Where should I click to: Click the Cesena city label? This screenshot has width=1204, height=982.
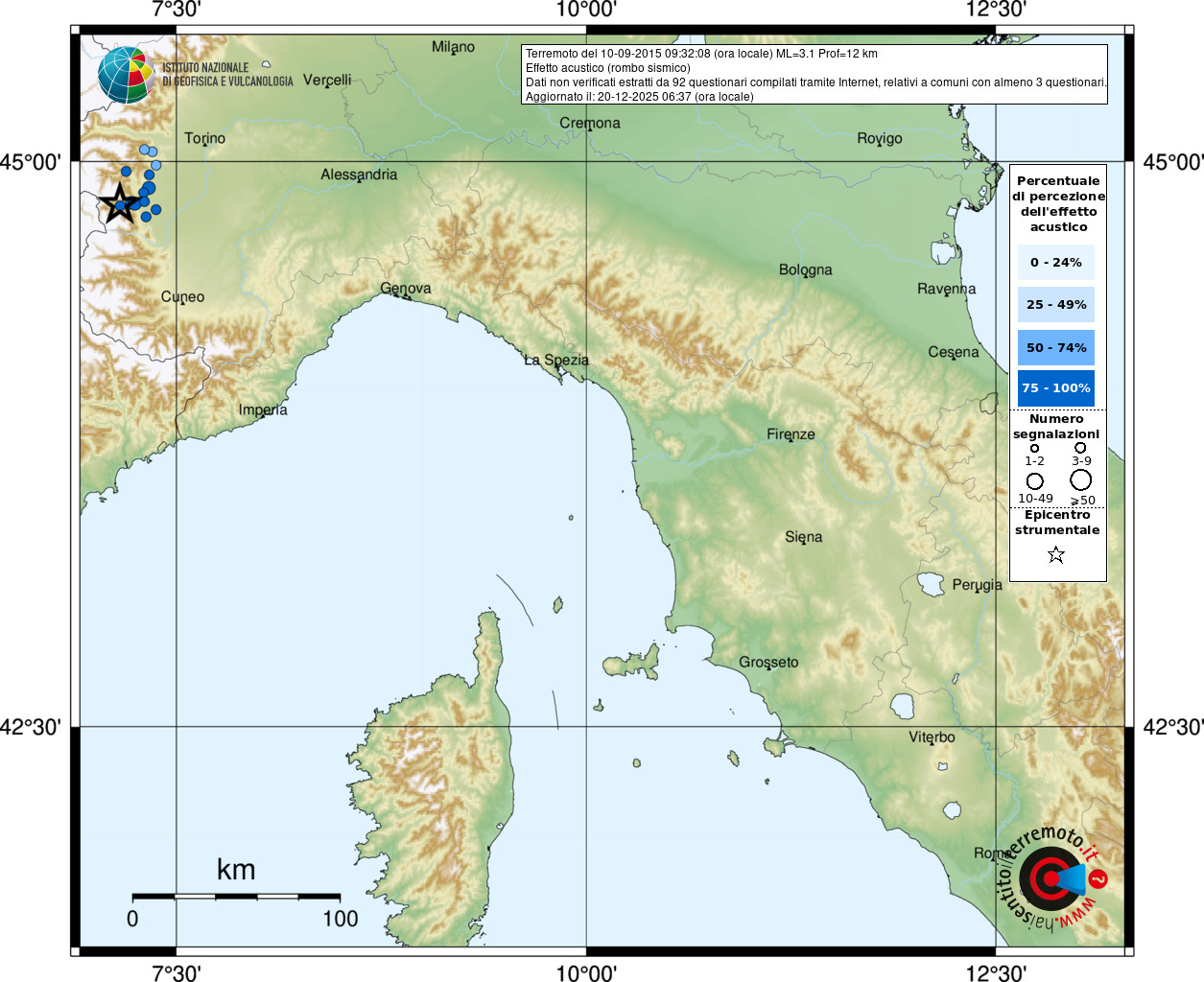[x=954, y=352]
